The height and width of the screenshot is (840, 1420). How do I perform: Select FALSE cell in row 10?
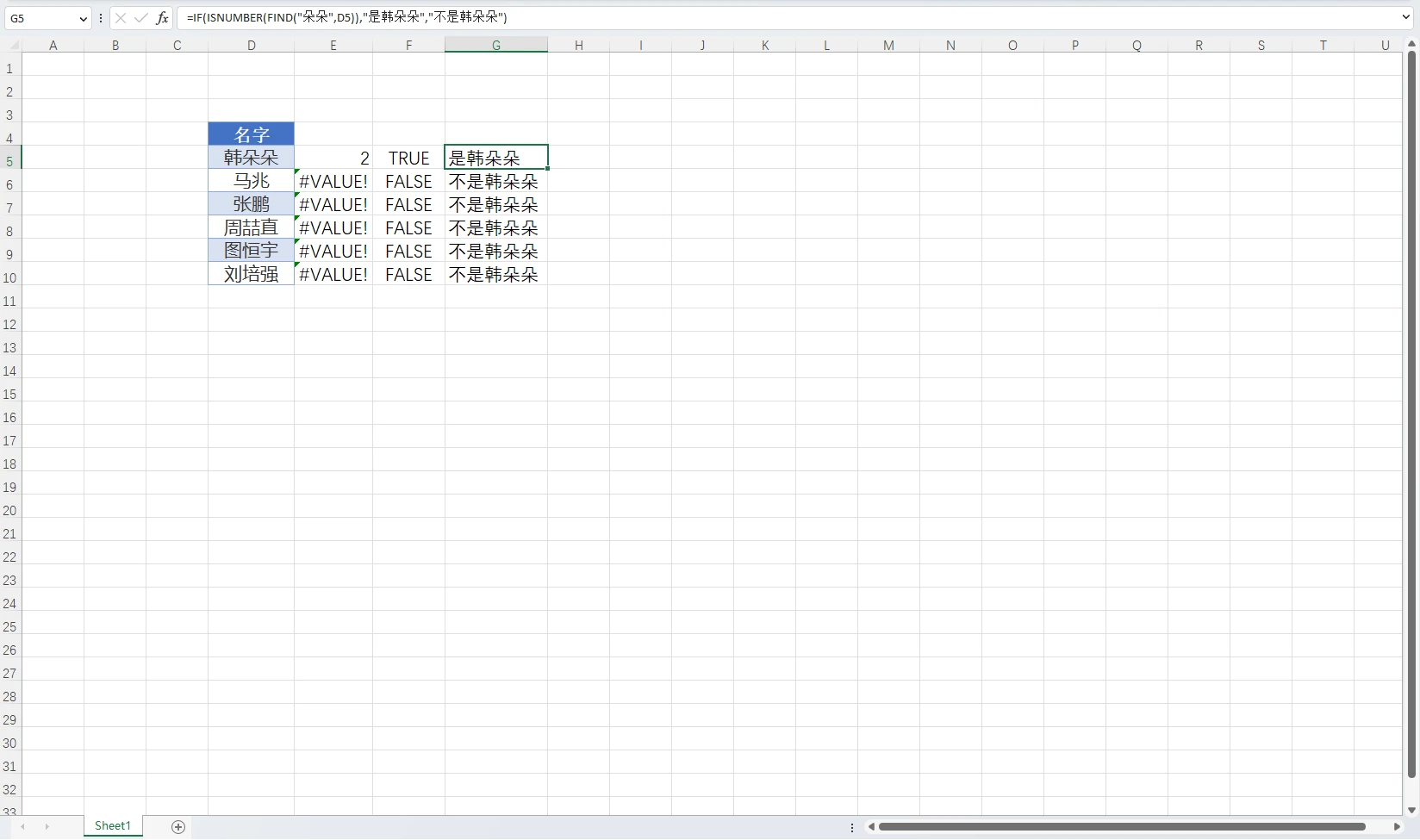pyautogui.click(x=409, y=273)
